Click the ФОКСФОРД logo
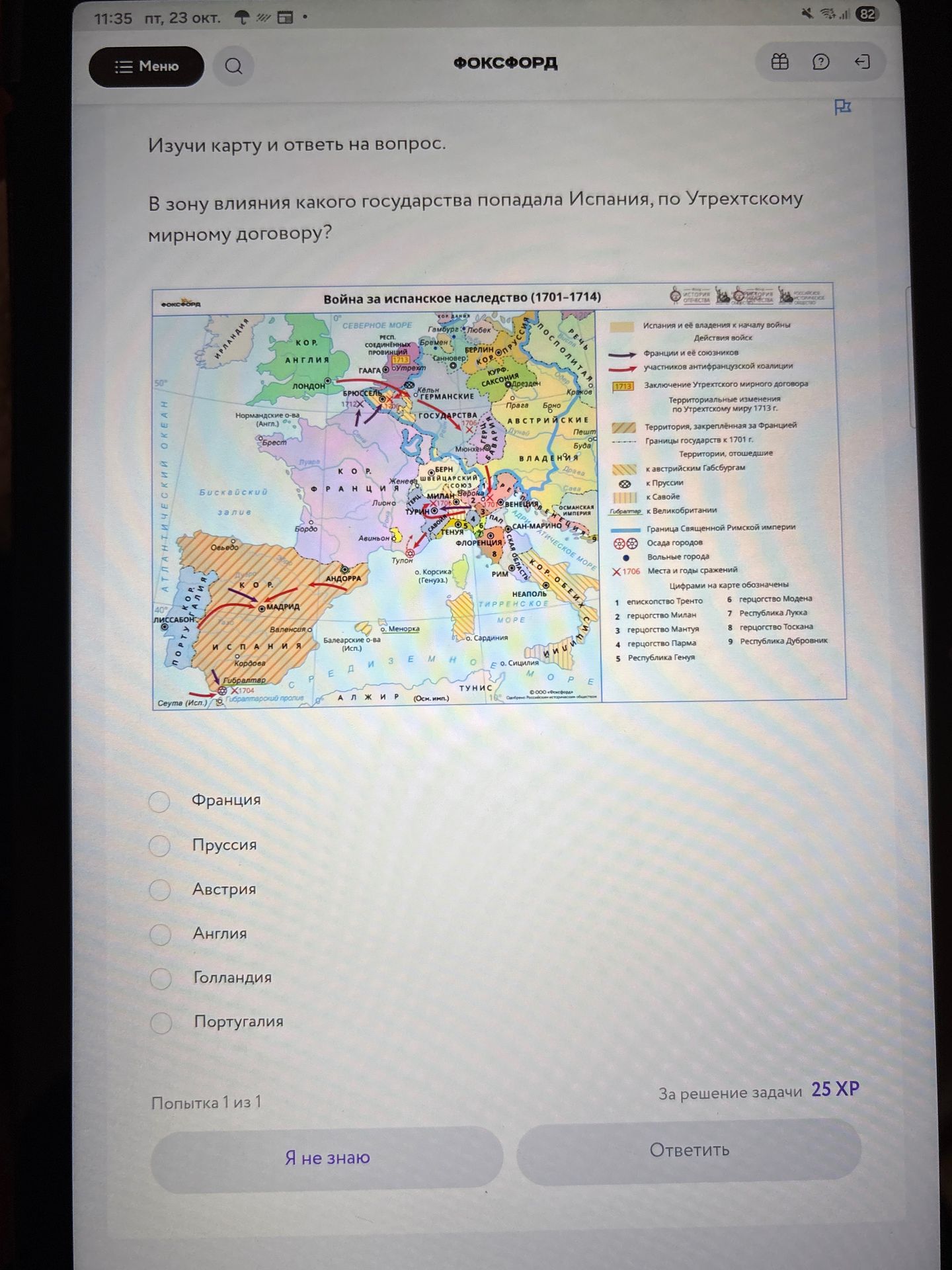The width and height of the screenshot is (952, 1270). click(x=505, y=63)
